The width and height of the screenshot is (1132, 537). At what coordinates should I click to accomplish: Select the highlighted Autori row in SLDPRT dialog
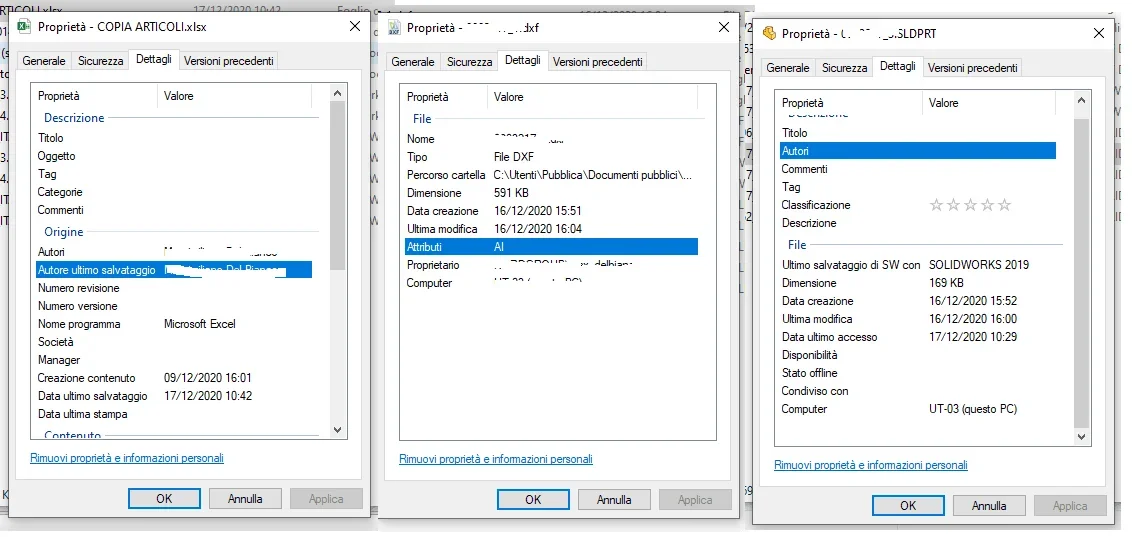click(x=918, y=151)
